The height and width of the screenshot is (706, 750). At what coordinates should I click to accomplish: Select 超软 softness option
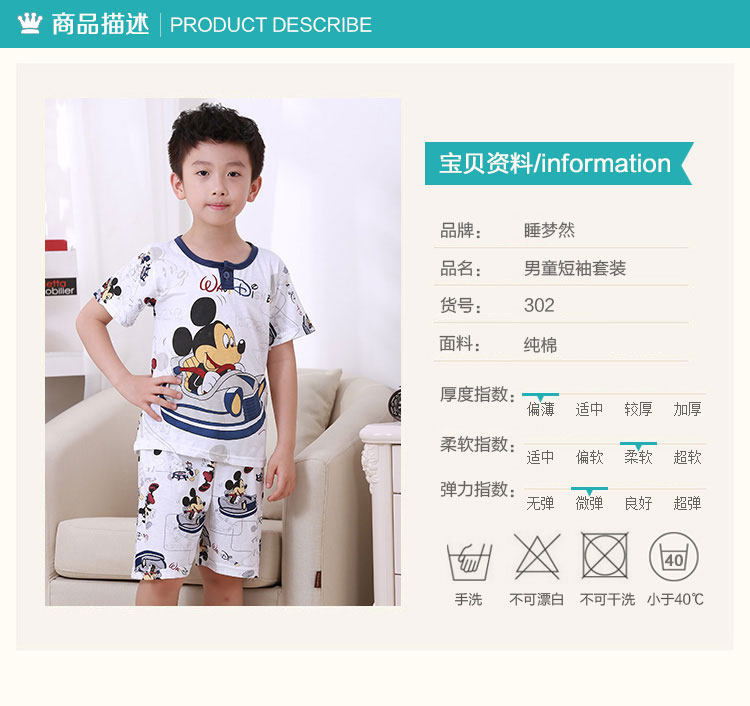click(x=687, y=457)
